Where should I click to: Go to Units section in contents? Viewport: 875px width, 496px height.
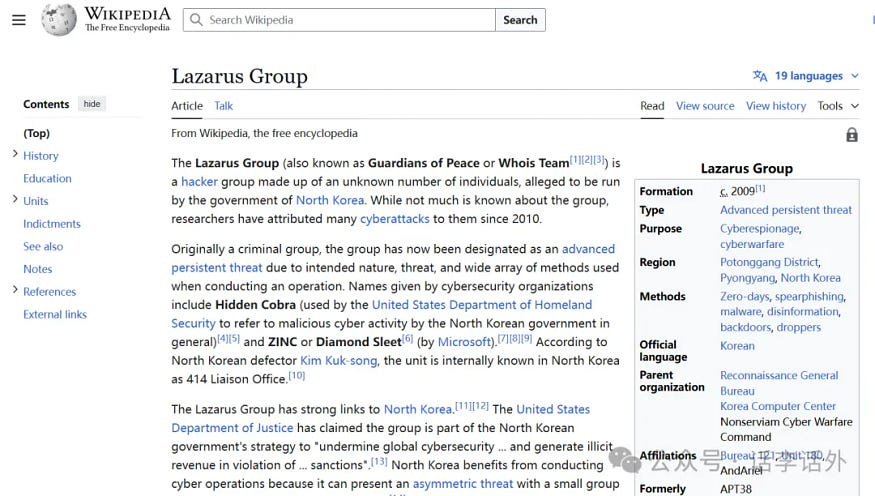[36, 201]
